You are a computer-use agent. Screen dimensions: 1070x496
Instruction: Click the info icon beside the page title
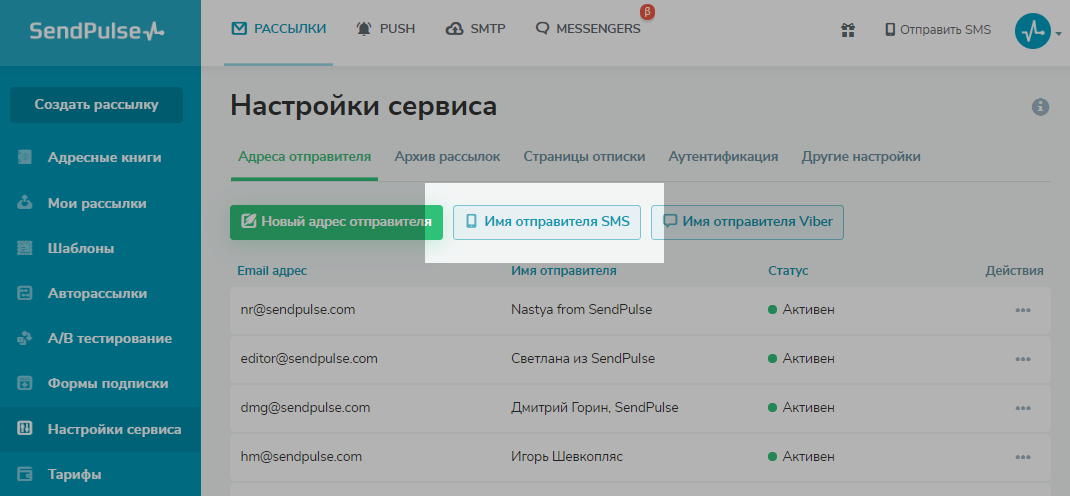(1040, 107)
